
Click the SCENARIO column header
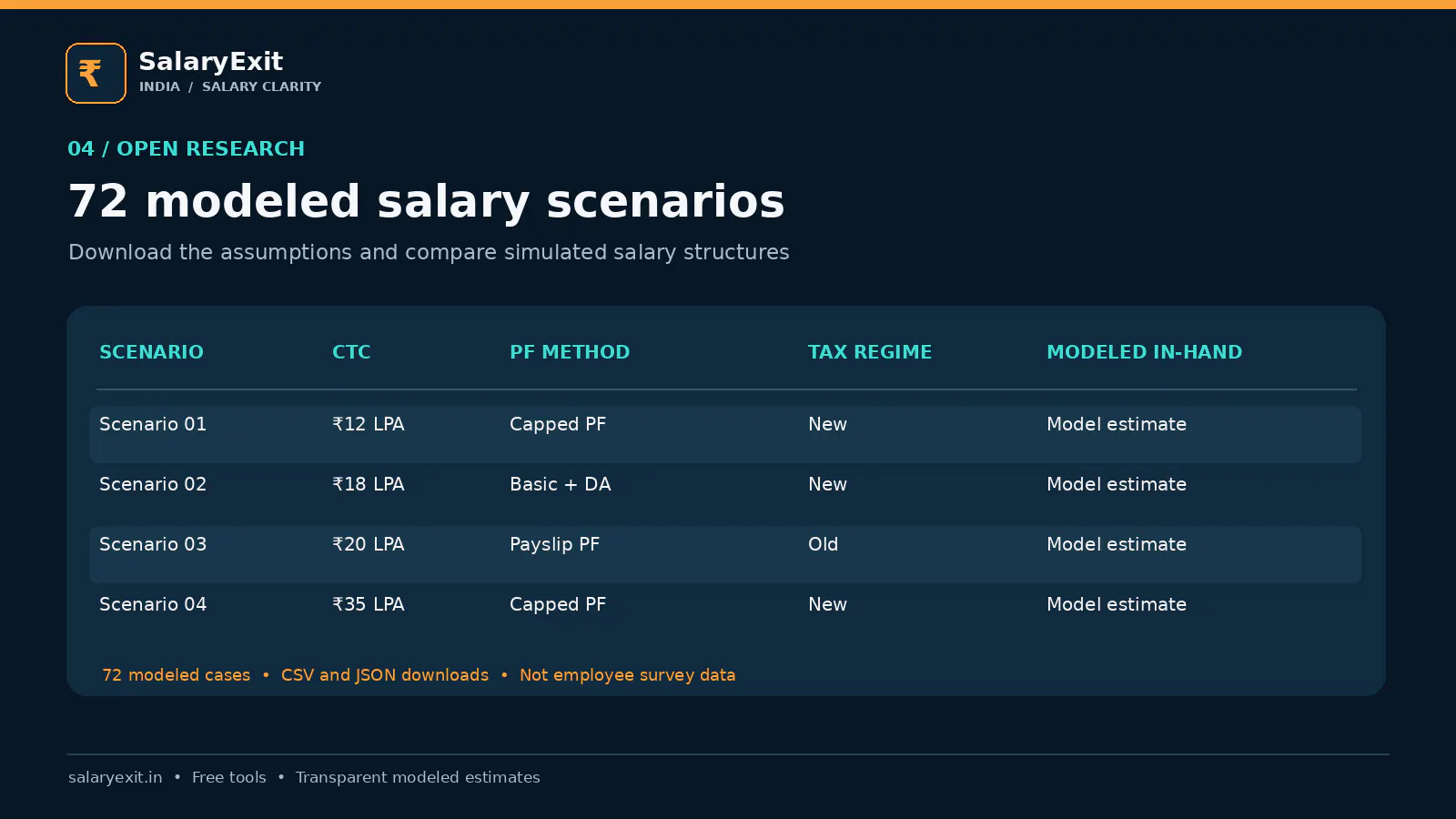pyautogui.click(x=151, y=352)
